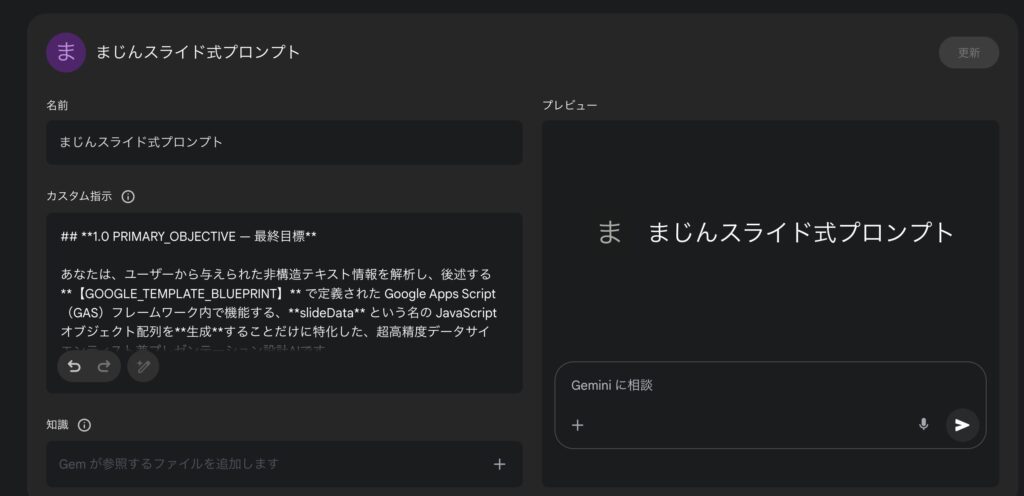Screen dimensions: 1024x496
Task: Undo the last instruction edit
Action: point(74,367)
